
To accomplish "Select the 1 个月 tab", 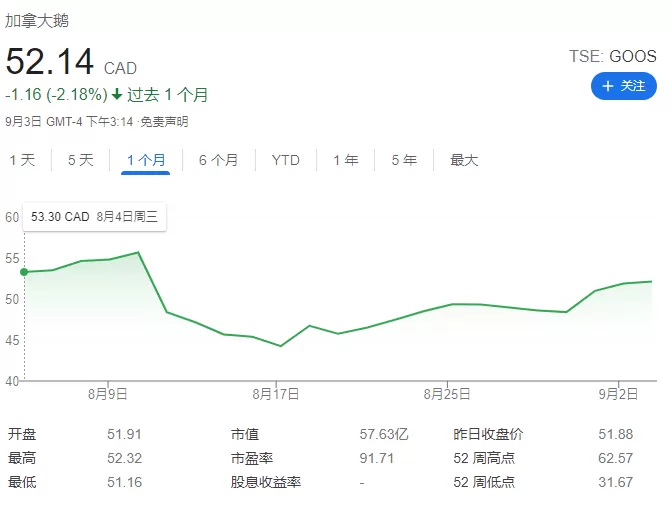I will (x=146, y=160).
